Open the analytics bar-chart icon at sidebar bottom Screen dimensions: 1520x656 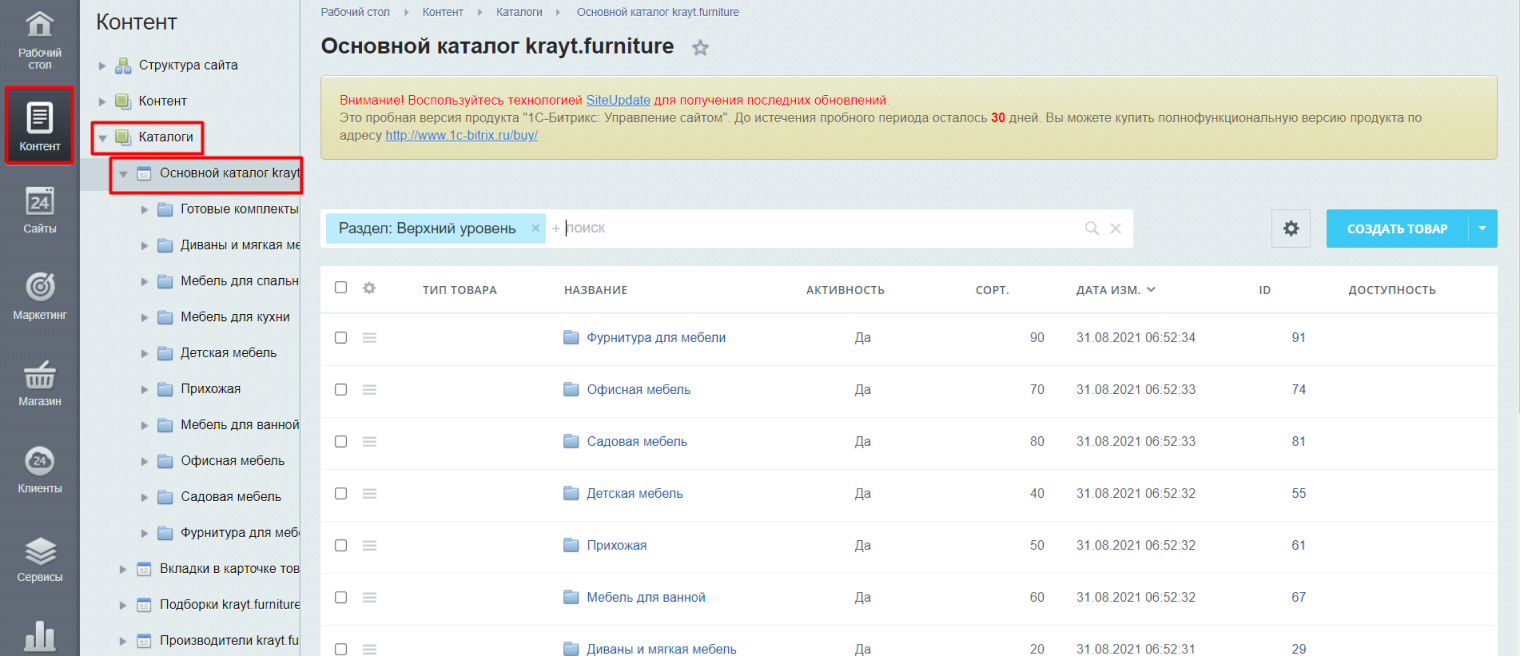40,636
